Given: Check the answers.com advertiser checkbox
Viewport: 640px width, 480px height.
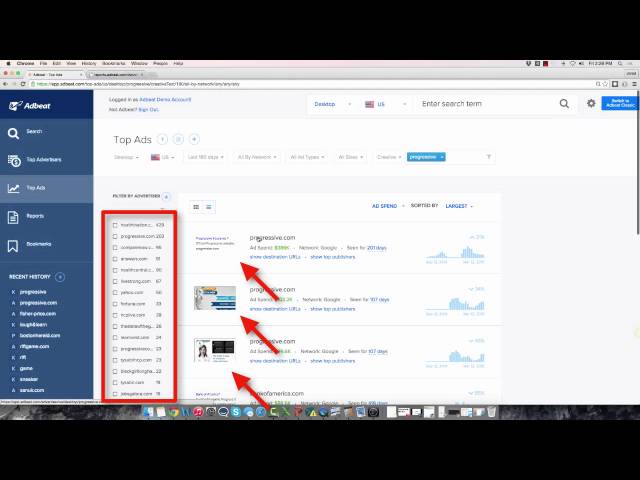Looking at the screenshot, I should [x=115, y=259].
